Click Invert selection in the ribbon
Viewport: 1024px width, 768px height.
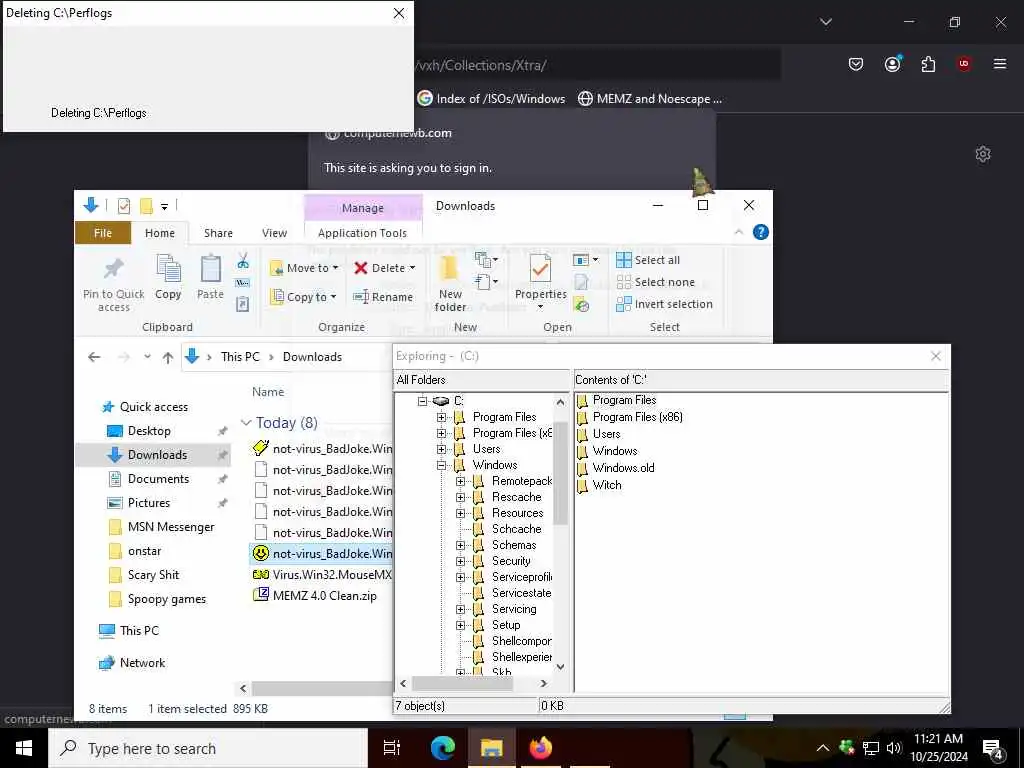pyautogui.click(x=664, y=304)
